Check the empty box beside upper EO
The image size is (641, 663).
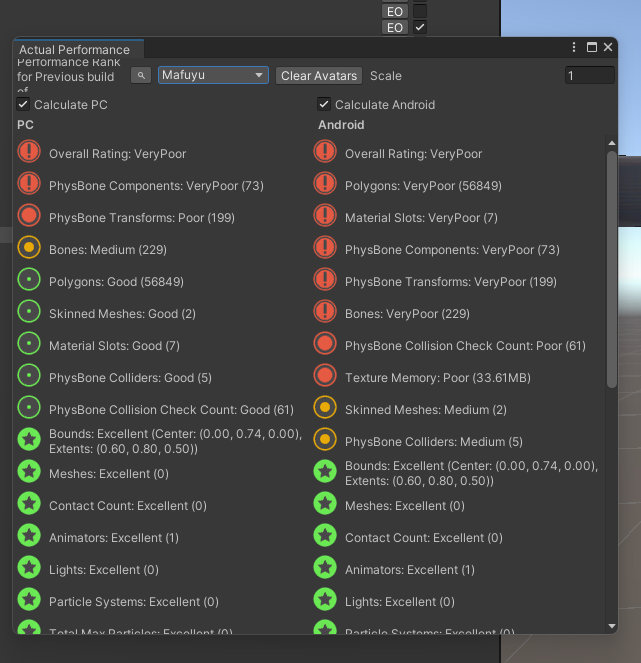419,11
